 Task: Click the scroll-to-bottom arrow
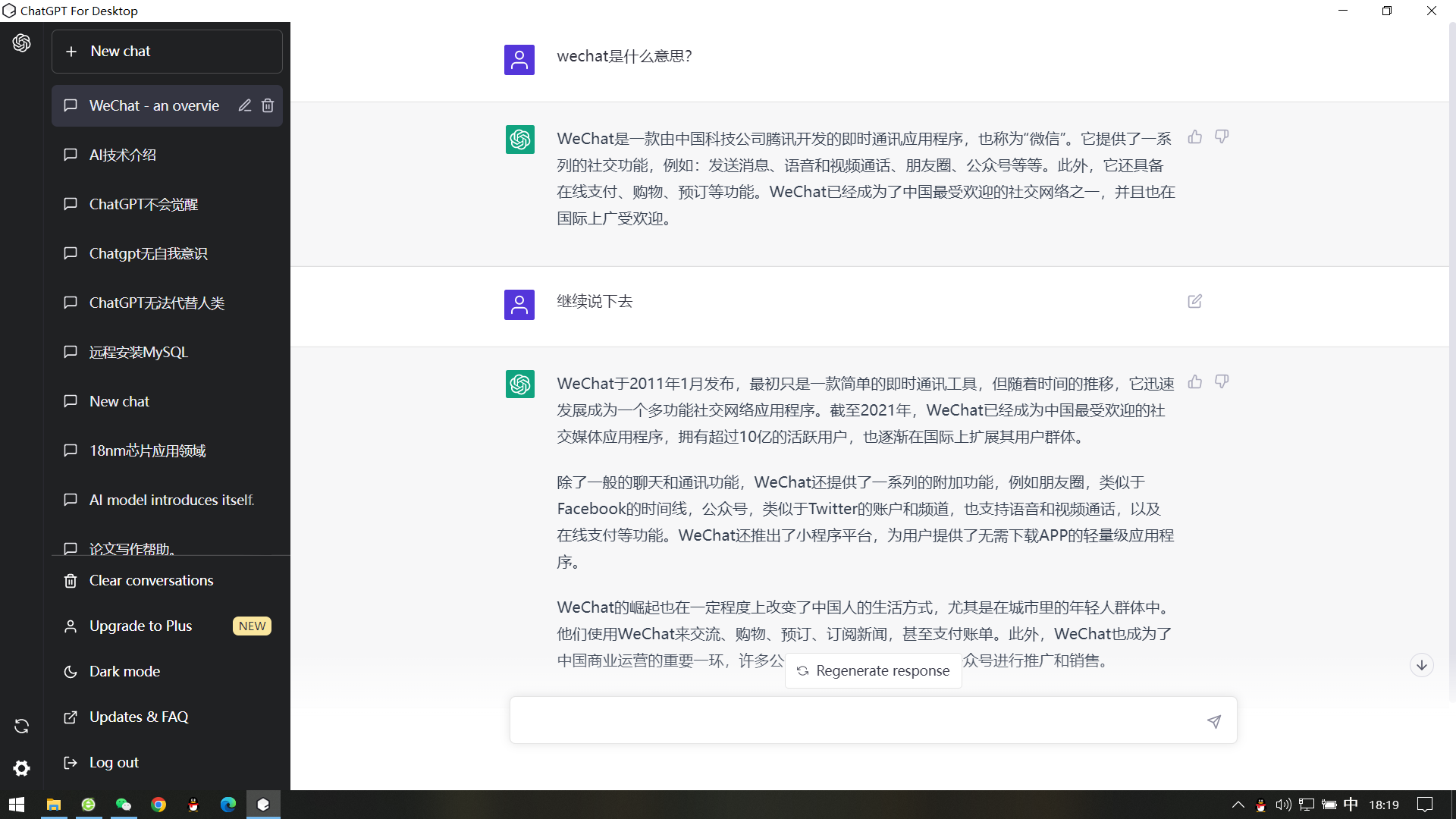[x=1421, y=664]
